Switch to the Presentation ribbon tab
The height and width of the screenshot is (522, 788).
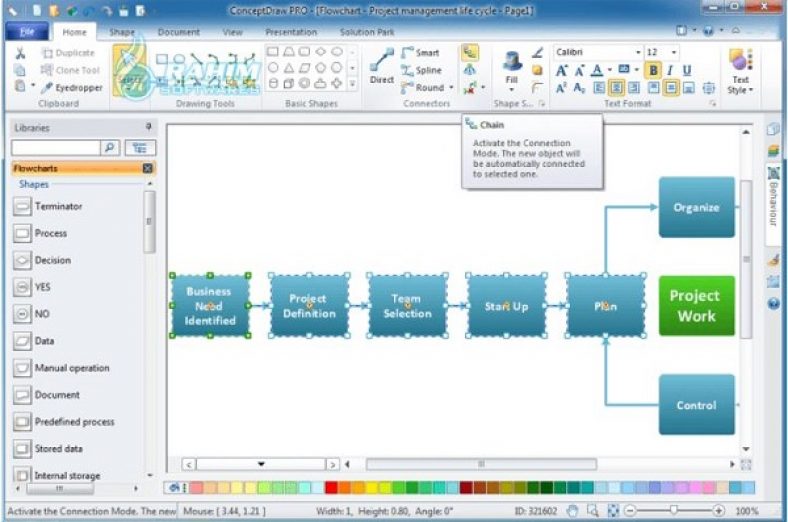291,32
